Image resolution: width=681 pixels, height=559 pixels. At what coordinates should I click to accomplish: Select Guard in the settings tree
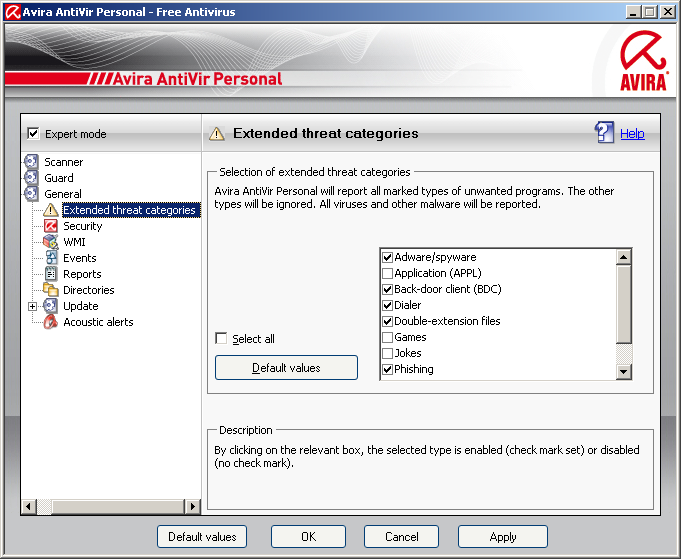(59, 178)
